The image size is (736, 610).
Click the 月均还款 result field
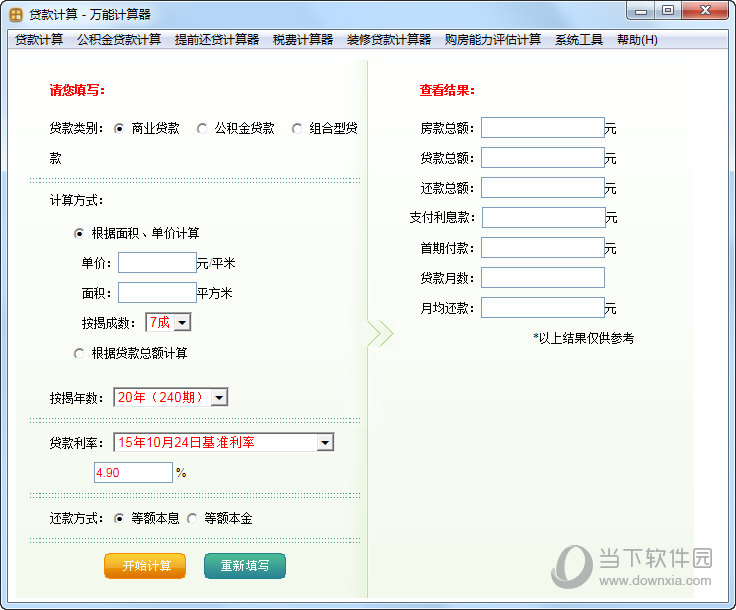[x=543, y=307]
